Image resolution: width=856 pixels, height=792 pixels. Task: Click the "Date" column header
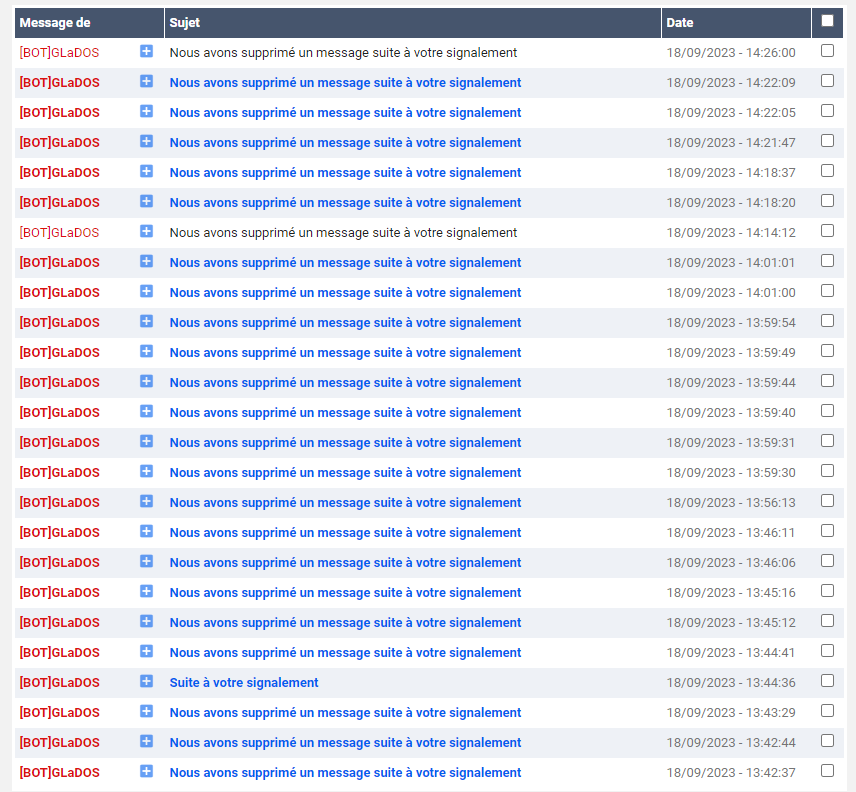coord(680,22)
